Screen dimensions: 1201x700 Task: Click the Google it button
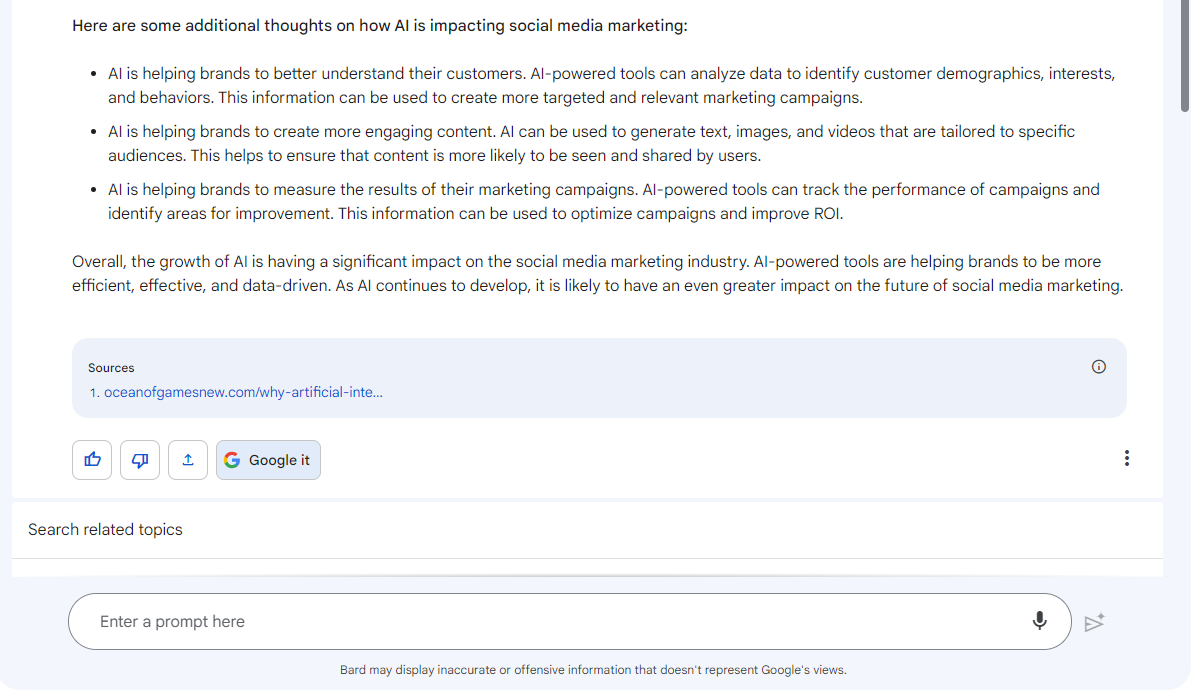coord(268,460)
